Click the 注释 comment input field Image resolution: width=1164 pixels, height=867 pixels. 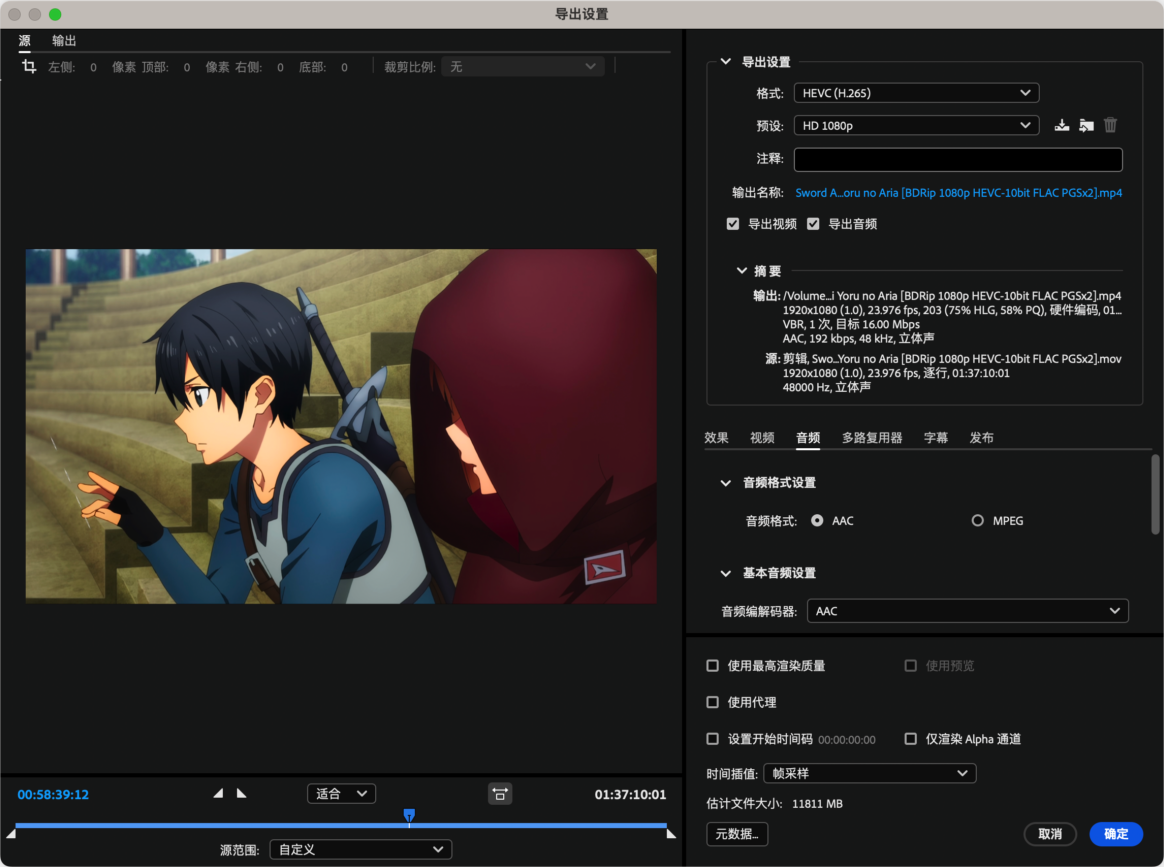(958, 159)
